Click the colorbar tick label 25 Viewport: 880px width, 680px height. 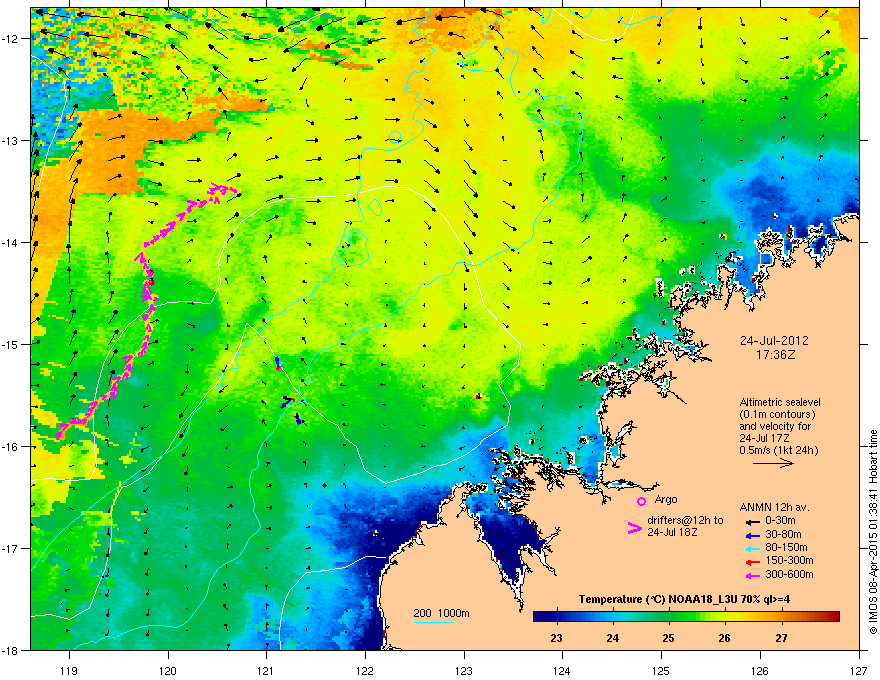[x=668, y=638]
